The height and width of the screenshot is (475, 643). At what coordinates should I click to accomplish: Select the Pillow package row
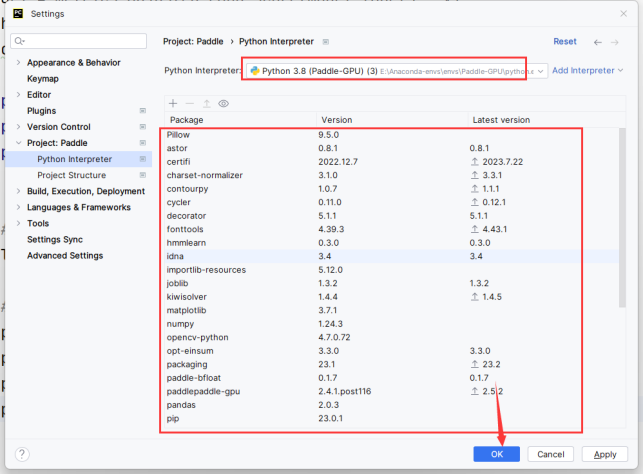click(x=392, y=135)
